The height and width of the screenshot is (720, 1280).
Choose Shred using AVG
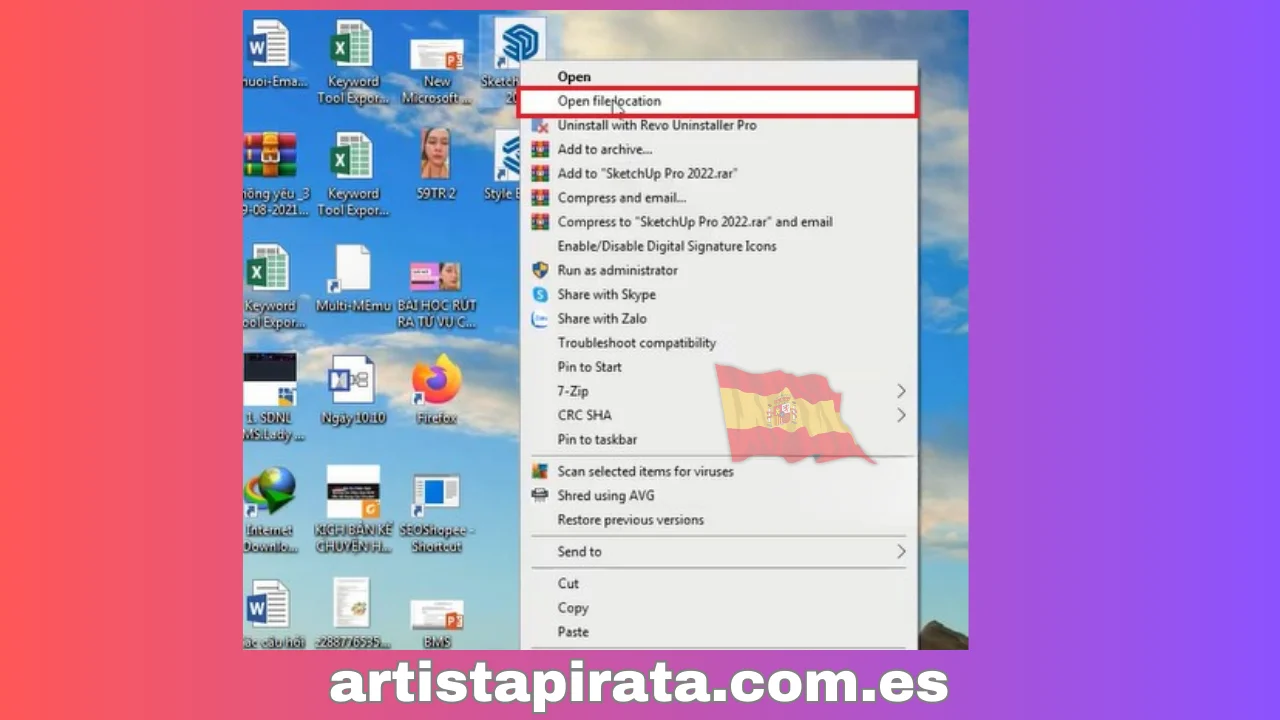[718, 495]
